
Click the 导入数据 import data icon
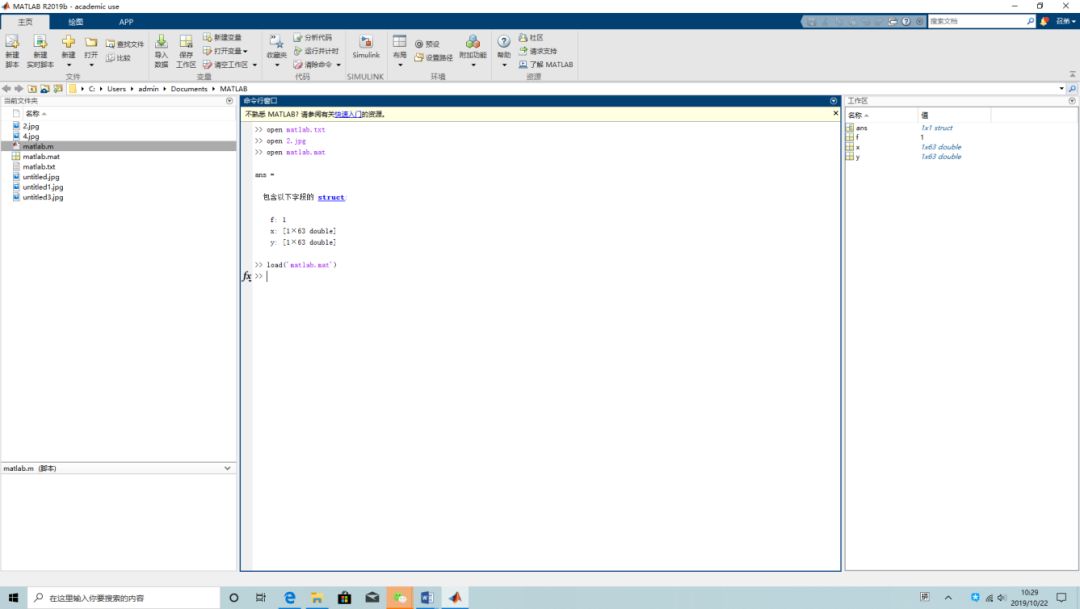point(161,43)
